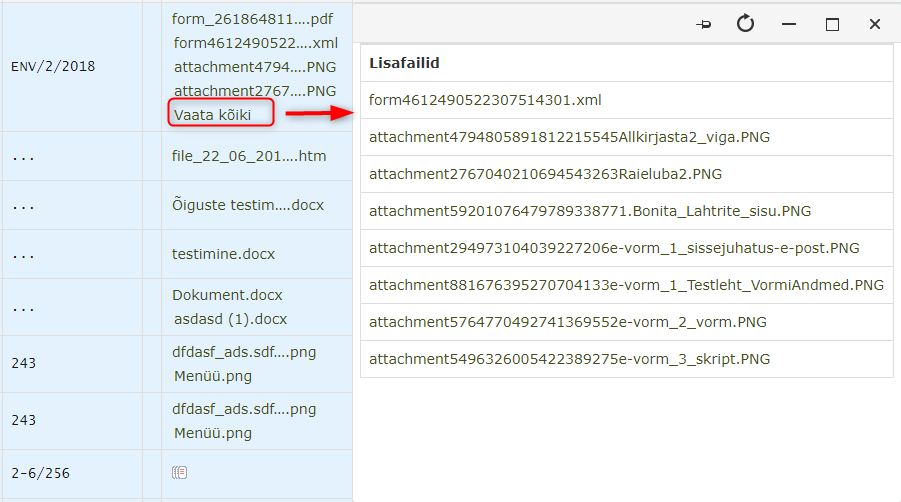Click the document icon in the 2-6/256 row
Screen dimensions: 901x502
(x=180, y=472)
